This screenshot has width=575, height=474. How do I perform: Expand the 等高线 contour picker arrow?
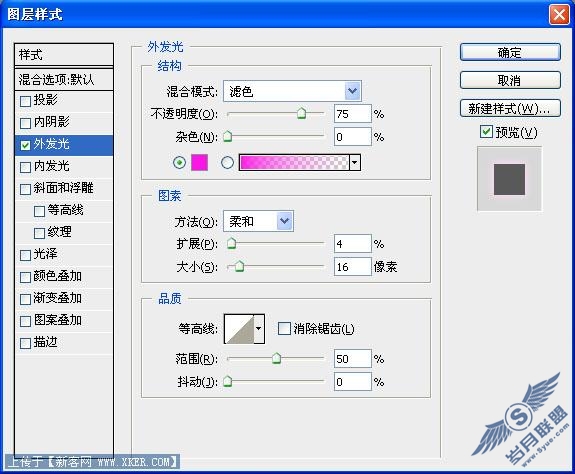(259, 328)
